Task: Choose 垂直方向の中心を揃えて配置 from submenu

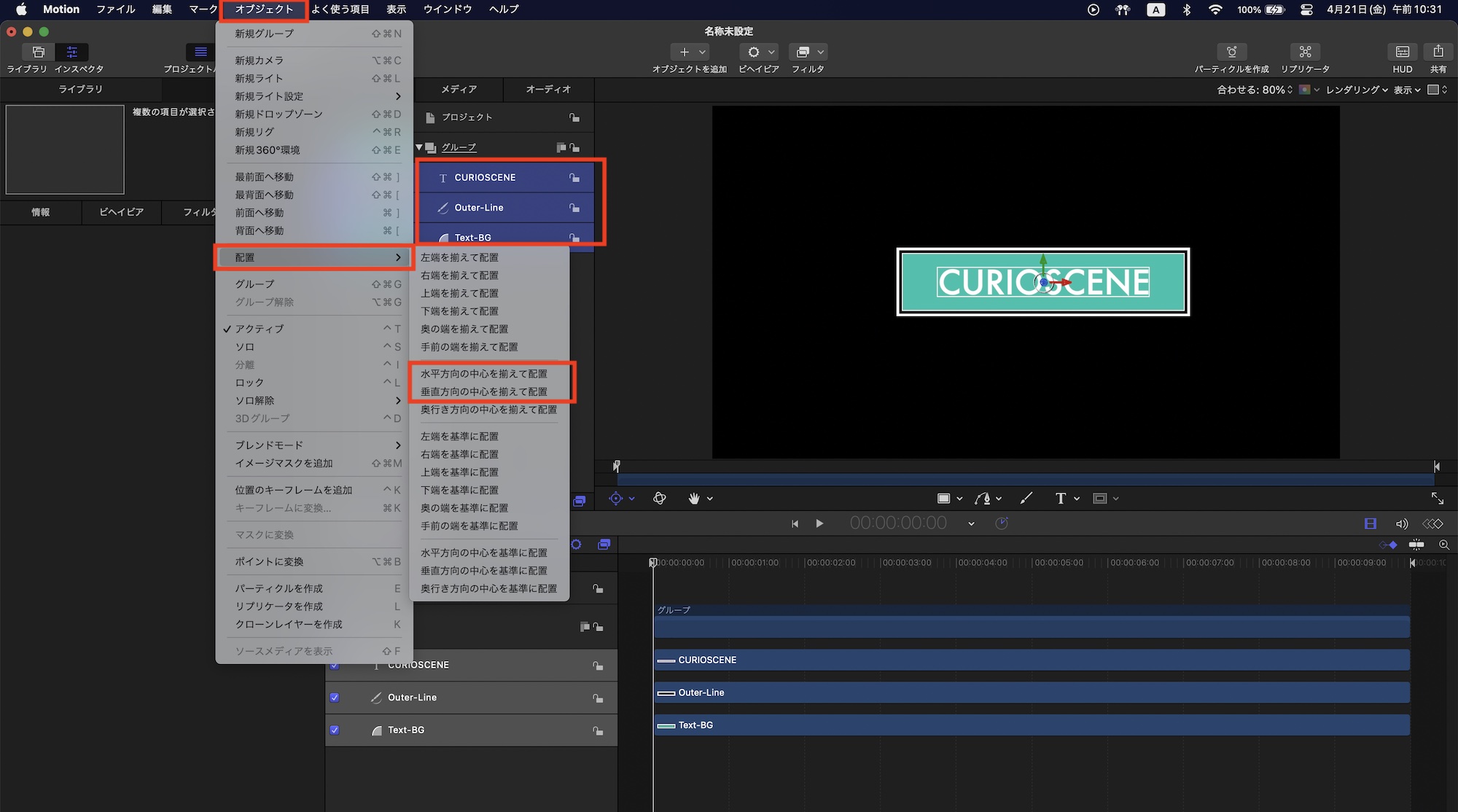Action: (x=484, y=392)
